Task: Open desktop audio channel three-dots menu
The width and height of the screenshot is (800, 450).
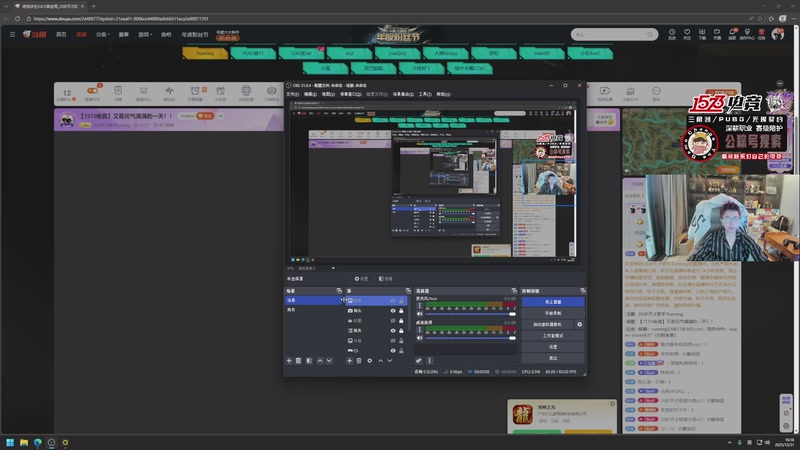Action: (x=420, y=330)
